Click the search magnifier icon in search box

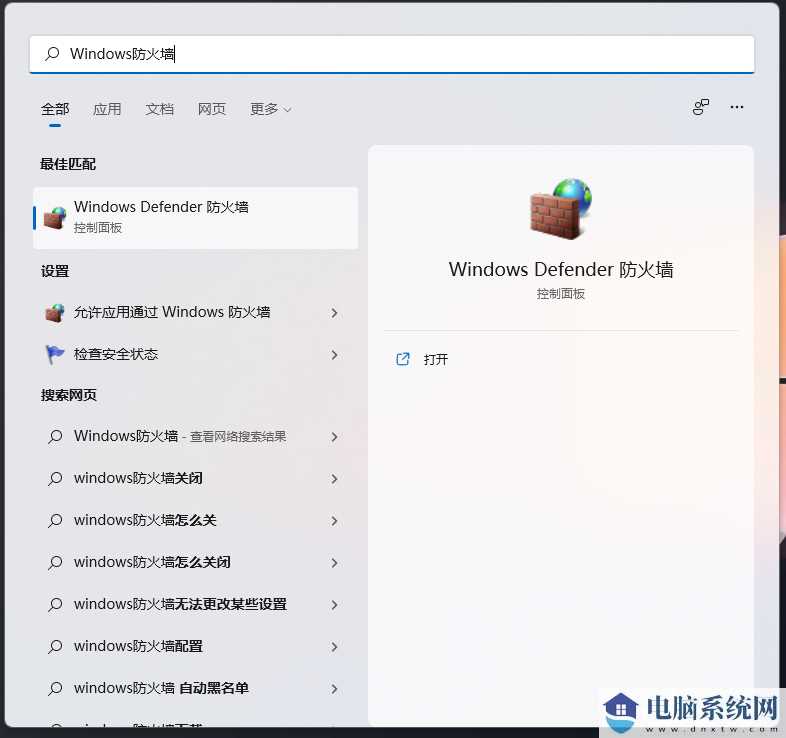tap(52, 54)
